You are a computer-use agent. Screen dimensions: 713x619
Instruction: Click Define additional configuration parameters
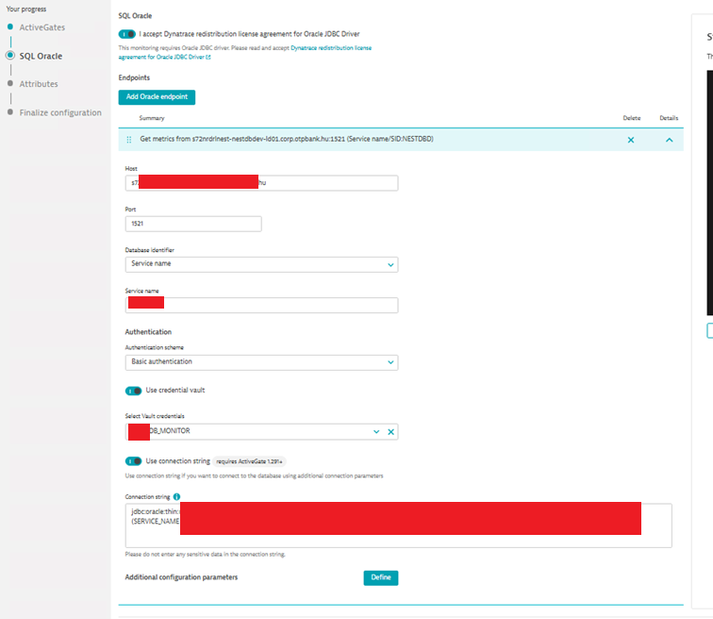click(x=381, y=578)
